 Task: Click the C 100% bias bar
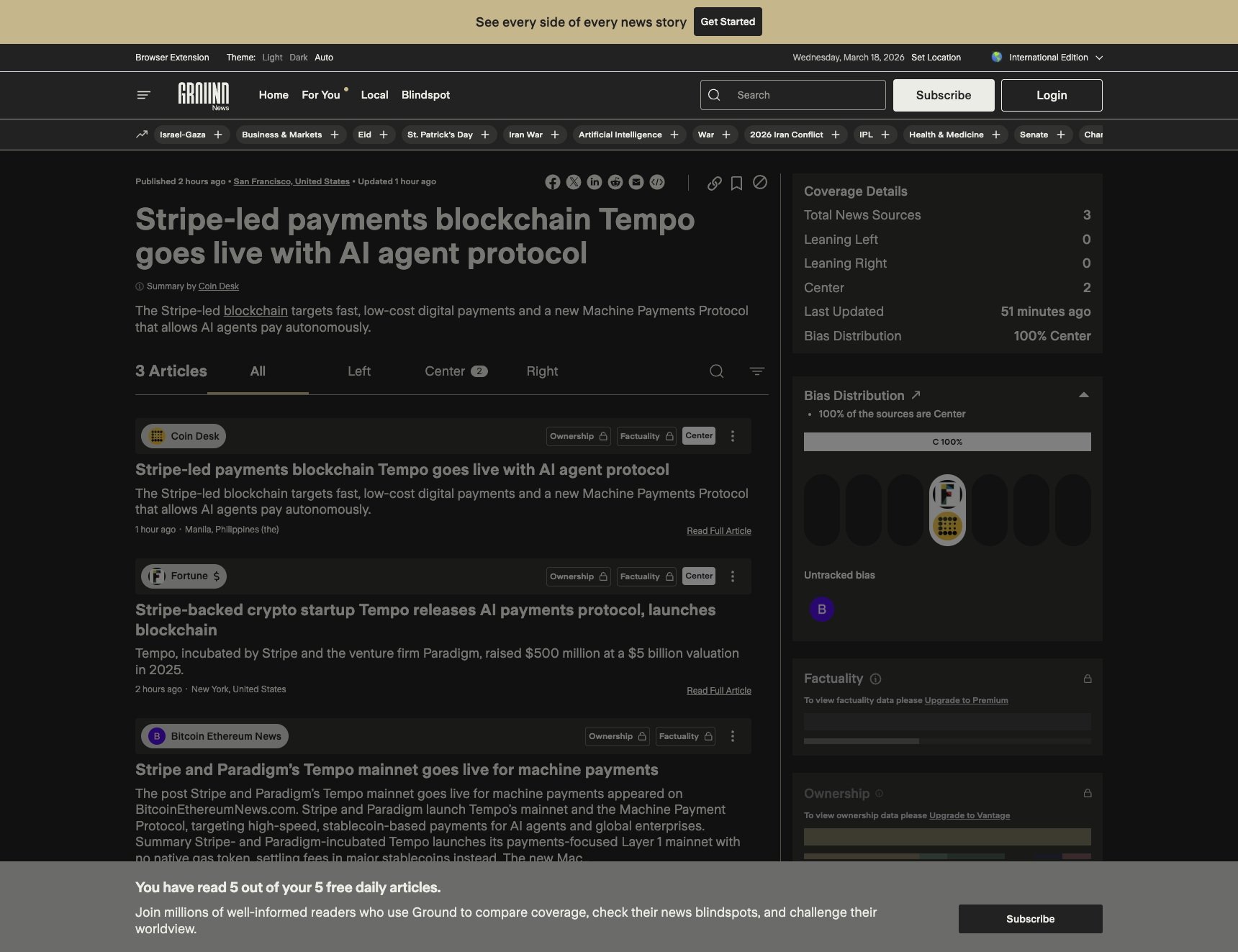947,442
